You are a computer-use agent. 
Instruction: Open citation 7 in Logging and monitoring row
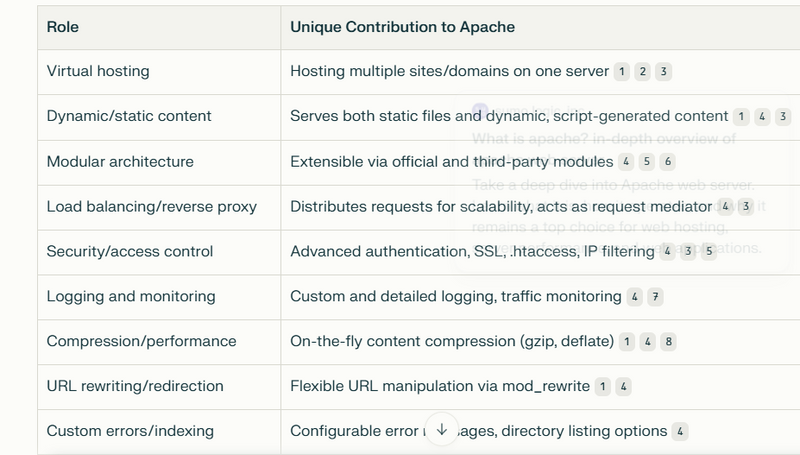coord(655,297)
